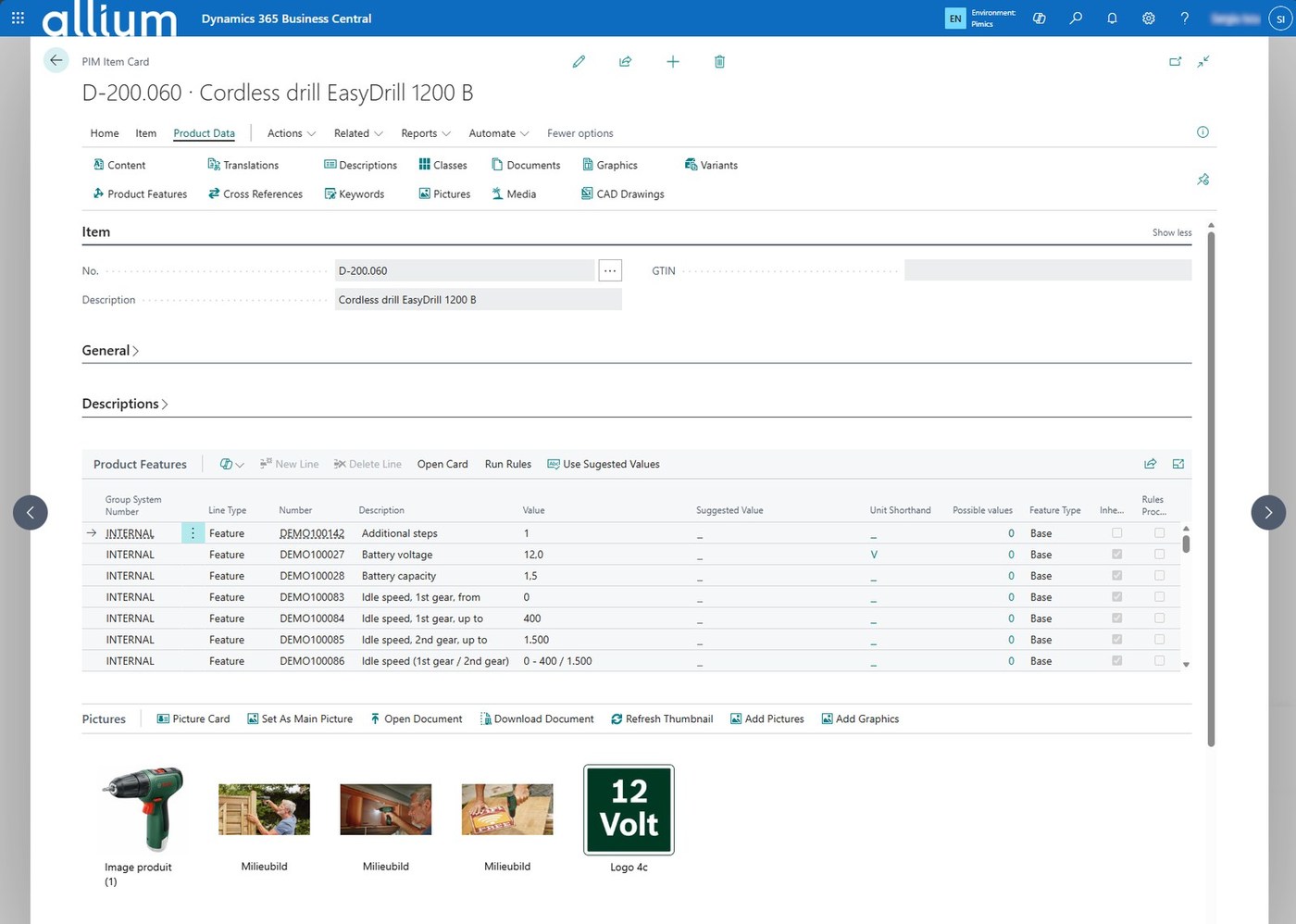Click the Show less link
The height and width of the screenshot is (924, 1296).
pyautogui.click(x=1171, y=233)
